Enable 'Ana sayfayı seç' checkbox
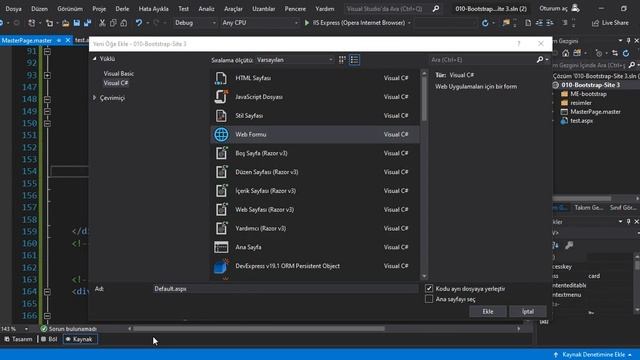 pyautogui.click(x=429, y=299)
